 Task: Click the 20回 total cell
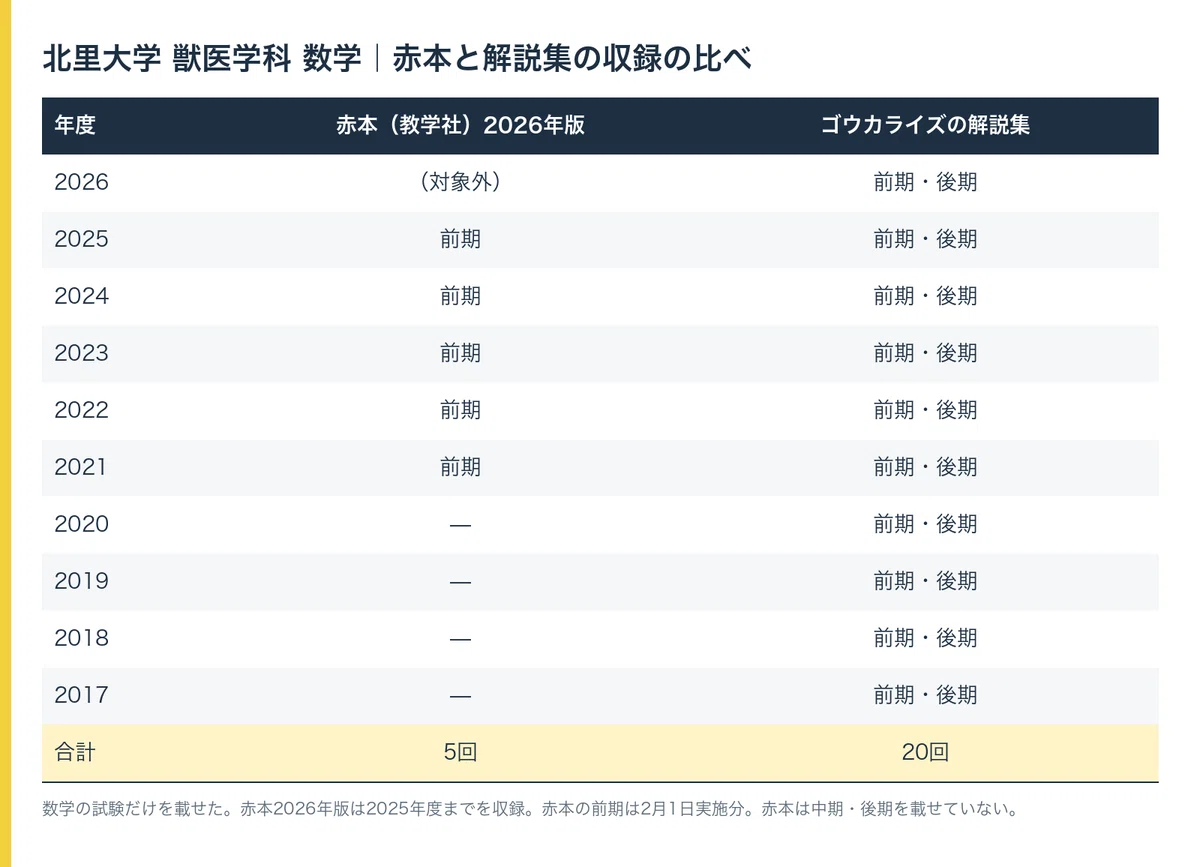tap(925, 753)
